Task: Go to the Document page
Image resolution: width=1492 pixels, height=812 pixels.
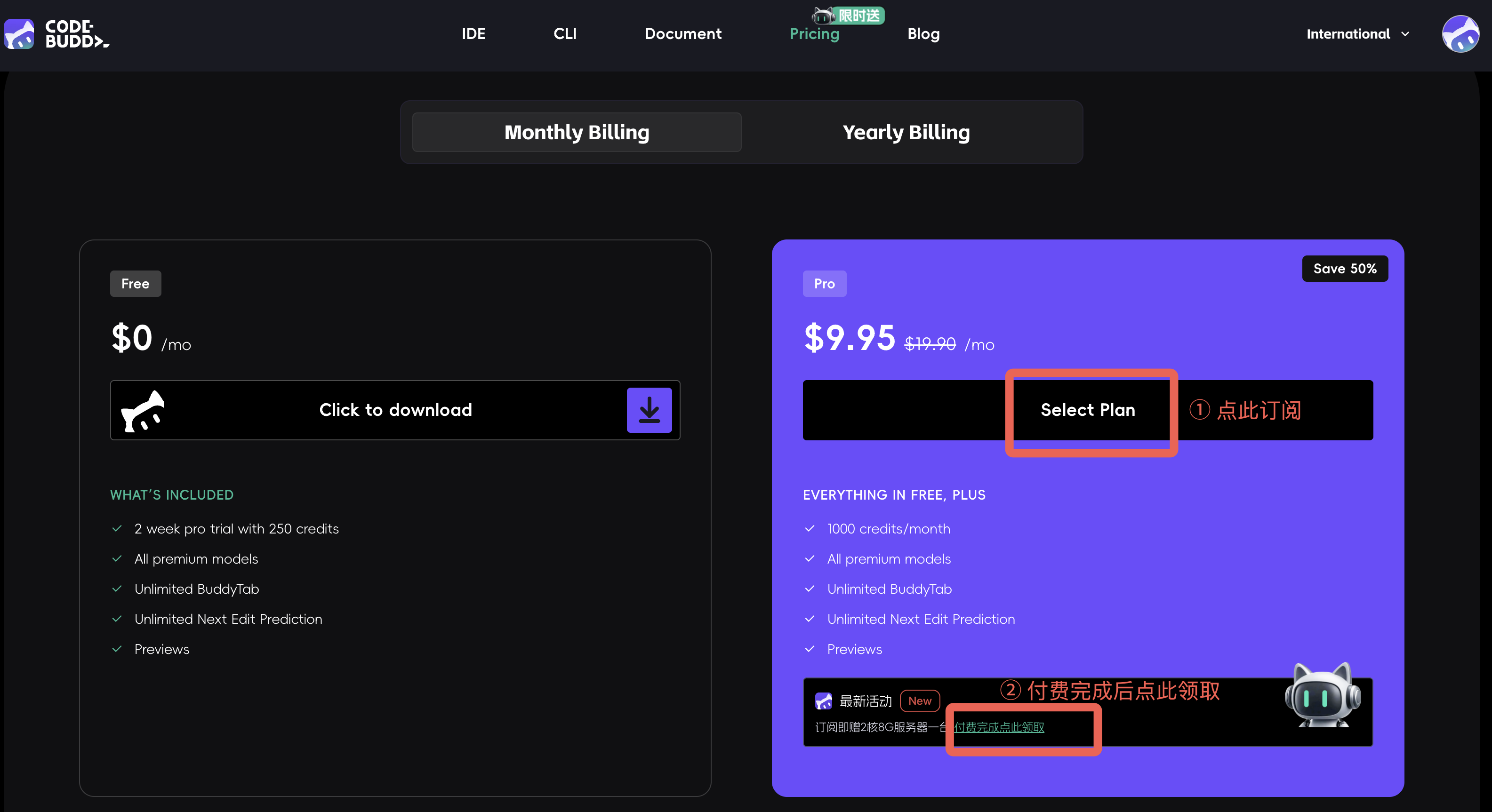Action: tap(683, 34)
